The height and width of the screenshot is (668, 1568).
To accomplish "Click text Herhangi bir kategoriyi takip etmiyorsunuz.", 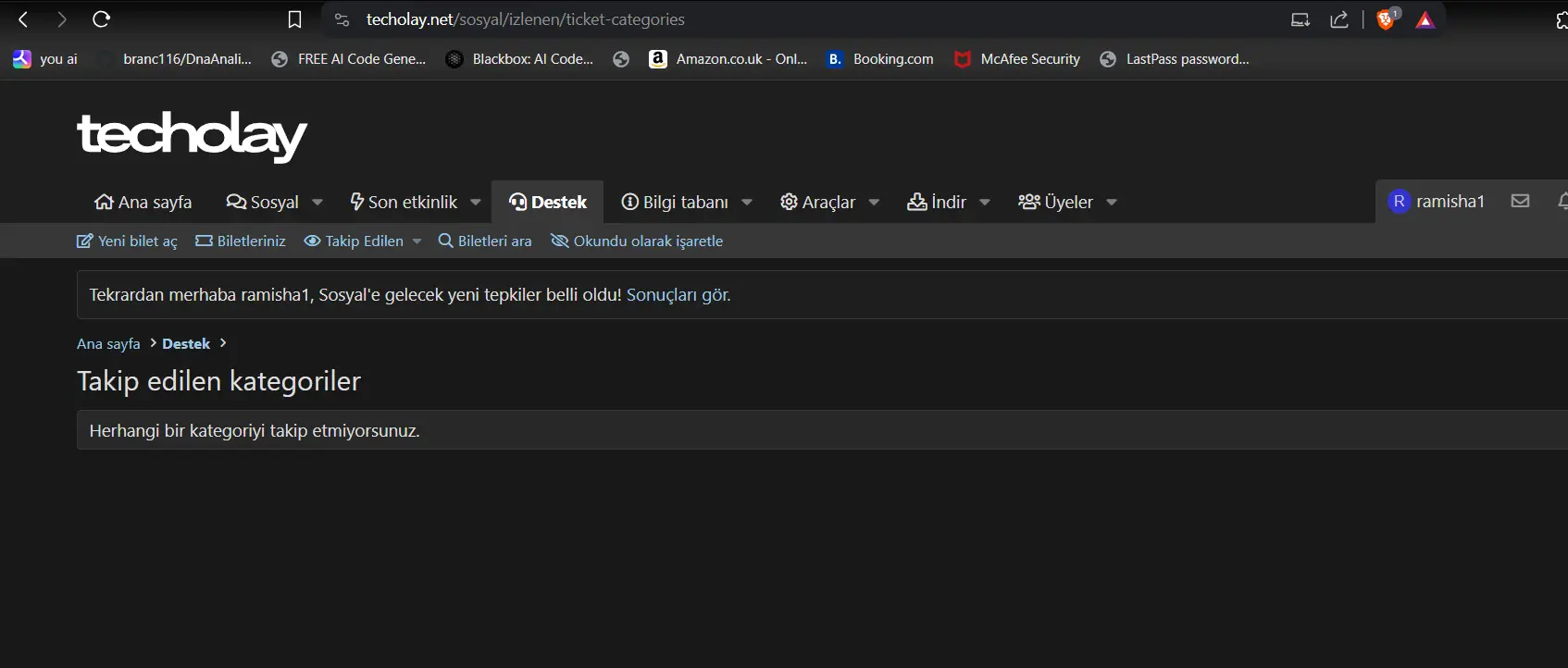I will click(x=255, y=431).
